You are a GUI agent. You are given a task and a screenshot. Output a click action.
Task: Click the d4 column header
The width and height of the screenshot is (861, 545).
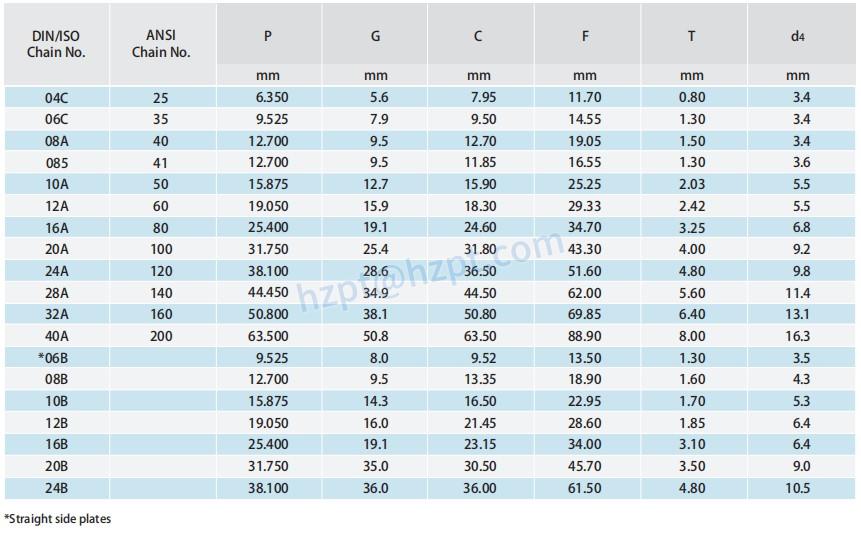(x=797, y=36)
